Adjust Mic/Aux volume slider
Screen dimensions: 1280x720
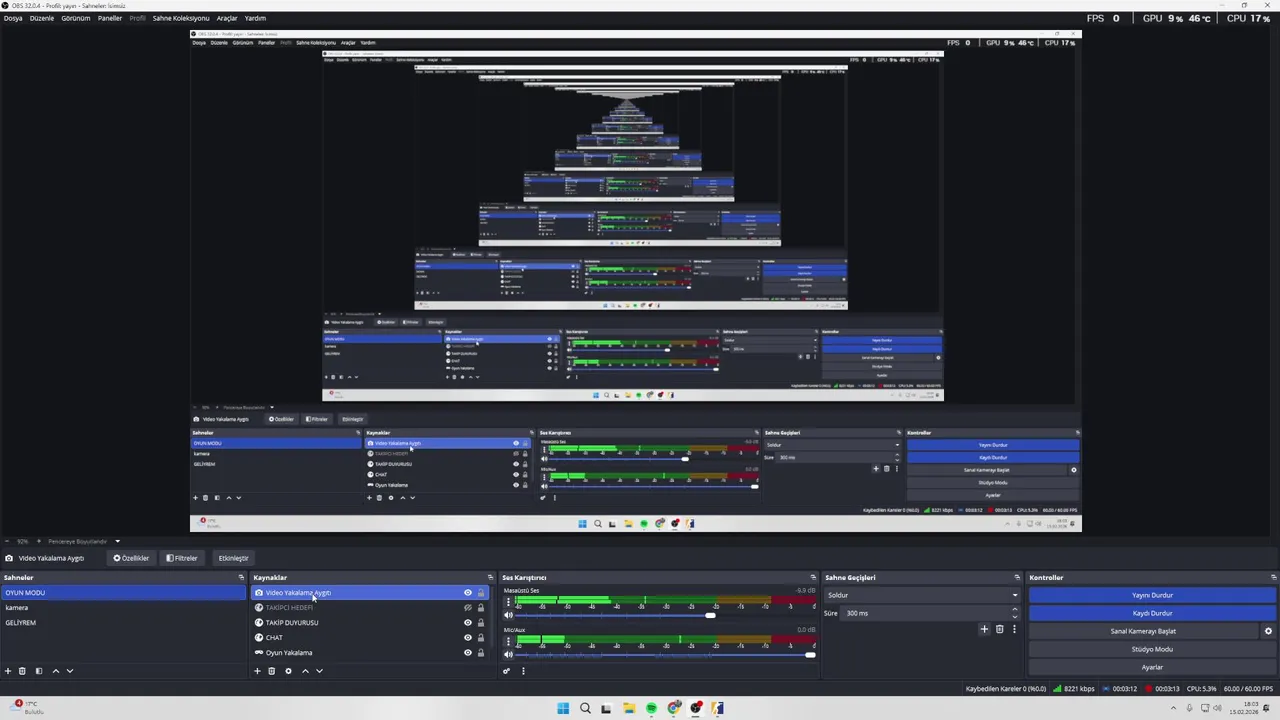click(x=667, y=654)
